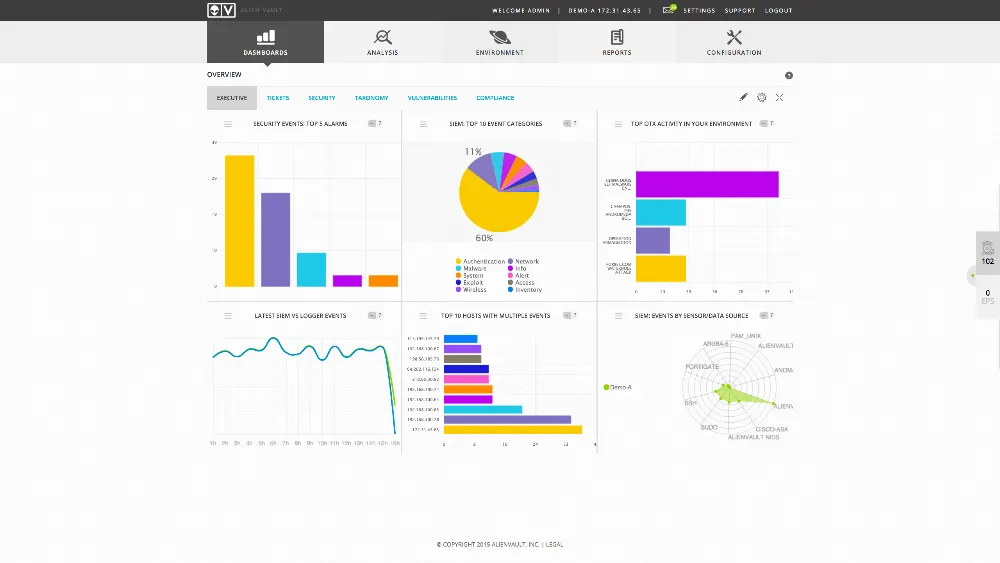Click the pencil edit dashboard icon
This screenshot has height=563, width=1000.
click(x=743, y=97)
